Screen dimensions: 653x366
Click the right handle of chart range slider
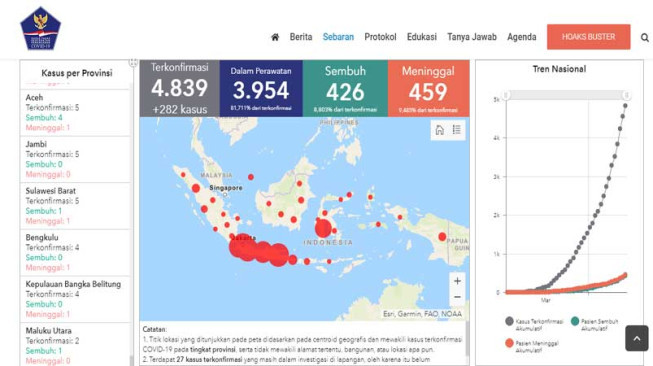[626, 95]
